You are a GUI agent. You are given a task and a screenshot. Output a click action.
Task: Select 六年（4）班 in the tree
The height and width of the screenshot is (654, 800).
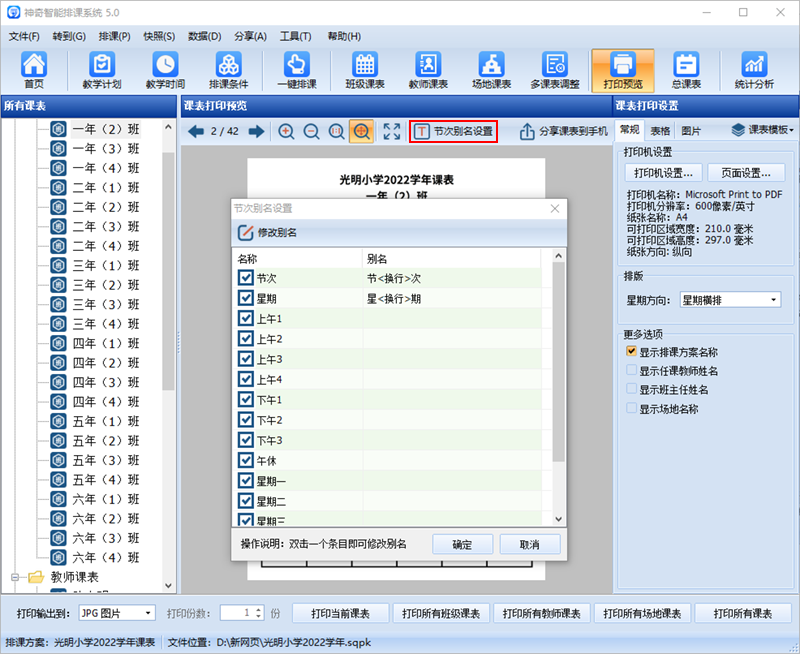(106, 557)
